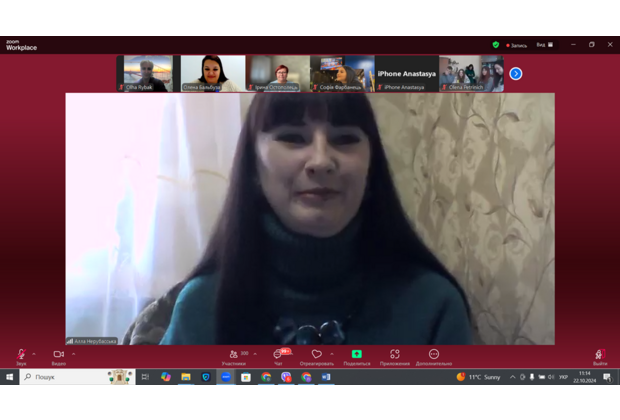Open Отреагировать reactions heart icon
Image resolution: width=620 pixels, height=420 pixels.
click(x=316, y=357)
